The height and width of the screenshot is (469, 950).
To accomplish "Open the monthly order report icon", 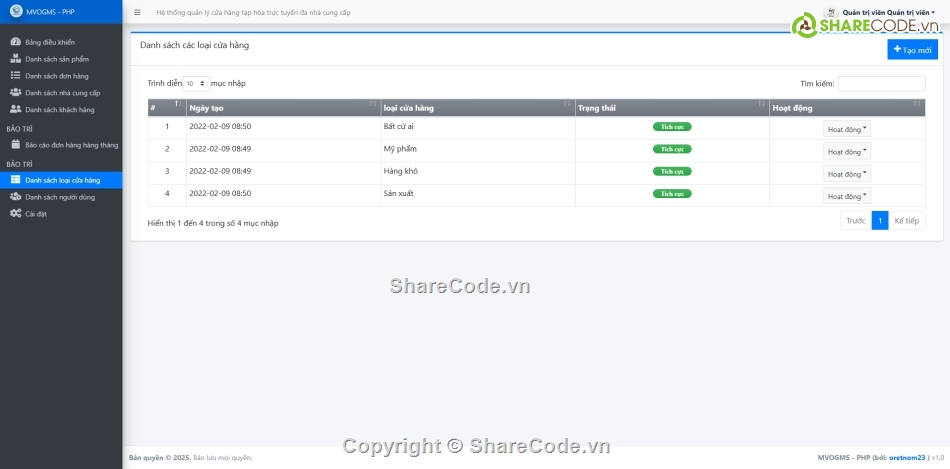I will coord(15,145).
